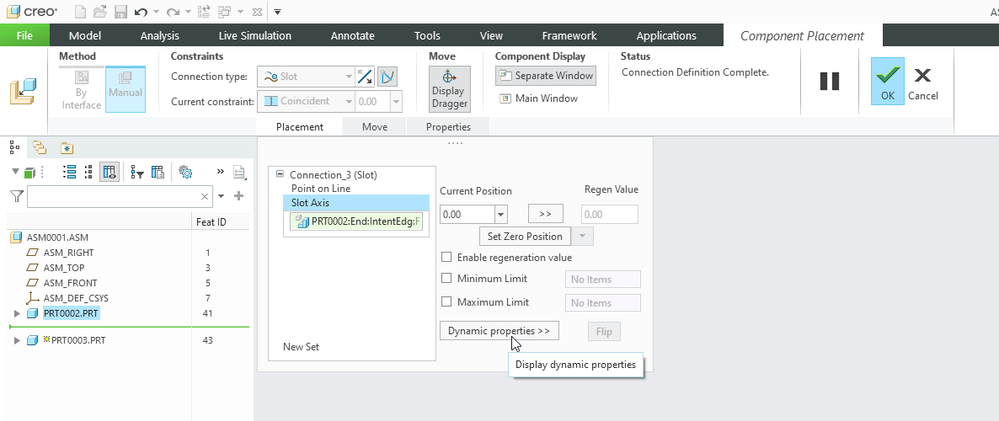The image size is (999, 421).
Task: Switch to the Analysis ribbon tab
Action: click(x=159, y=36)
